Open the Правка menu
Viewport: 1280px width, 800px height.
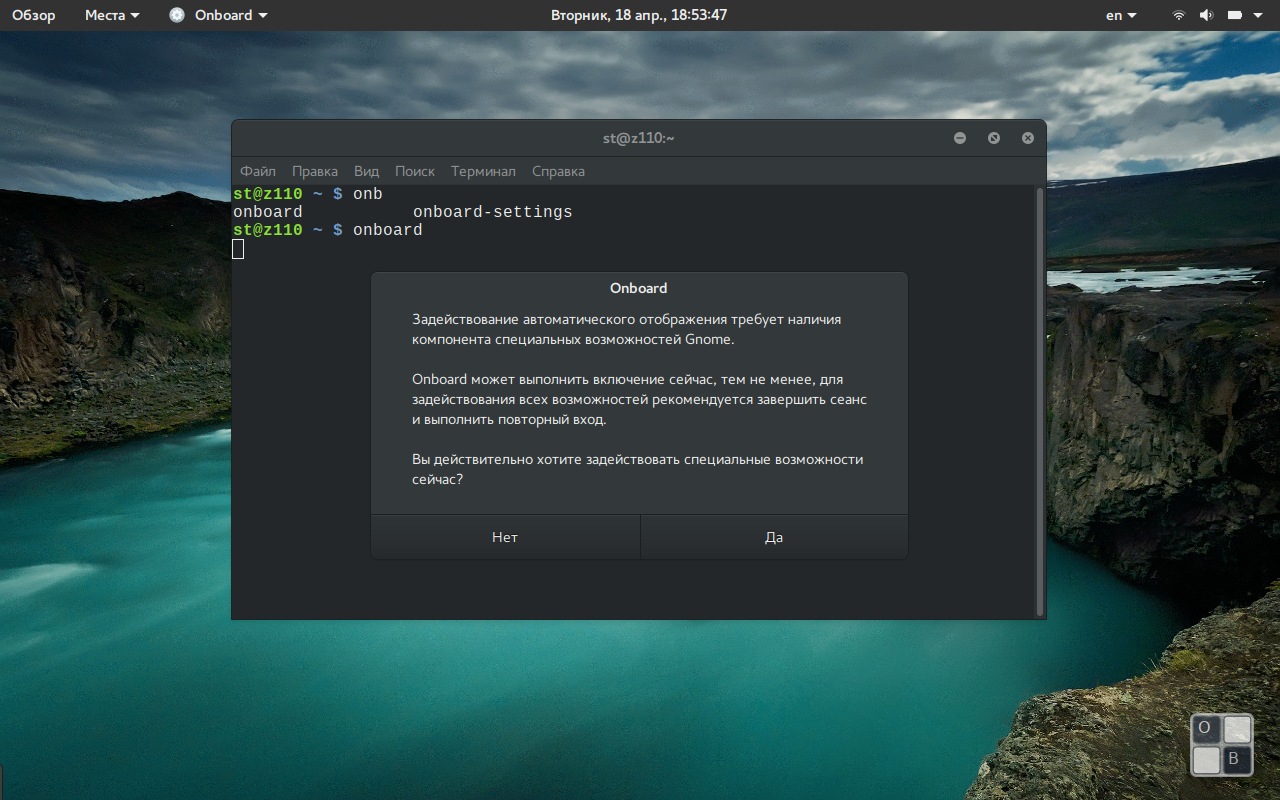click(x=315, y=171)
